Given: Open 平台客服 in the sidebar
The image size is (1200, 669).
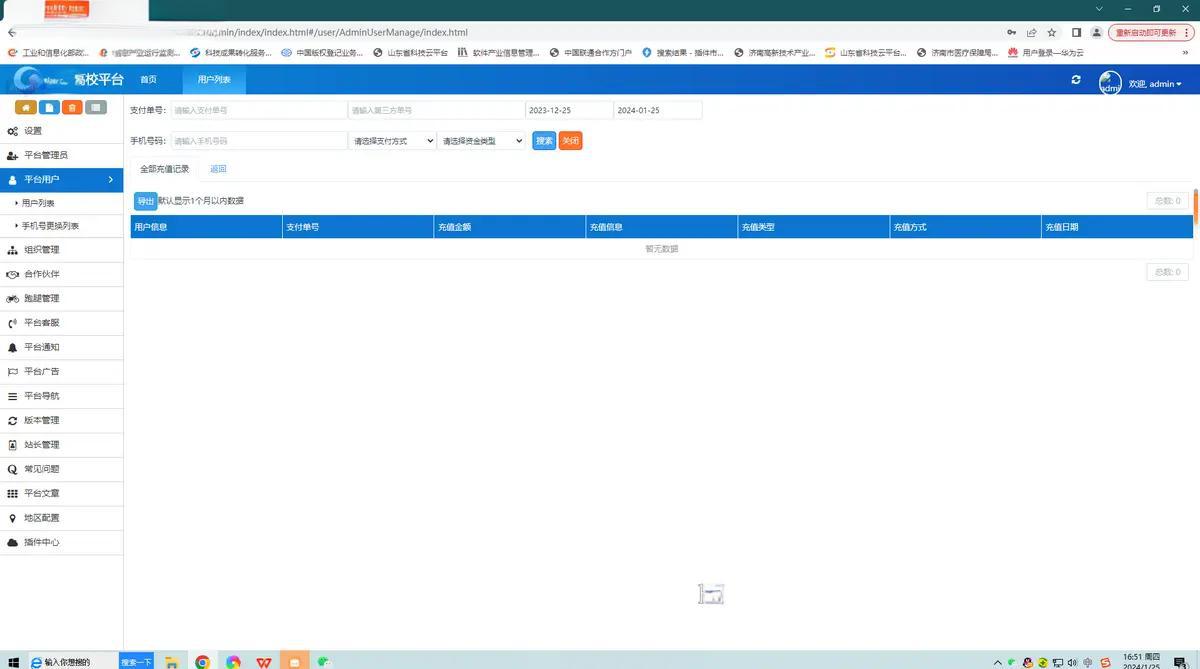Looking at the screenshot, I should pos(61,323).
